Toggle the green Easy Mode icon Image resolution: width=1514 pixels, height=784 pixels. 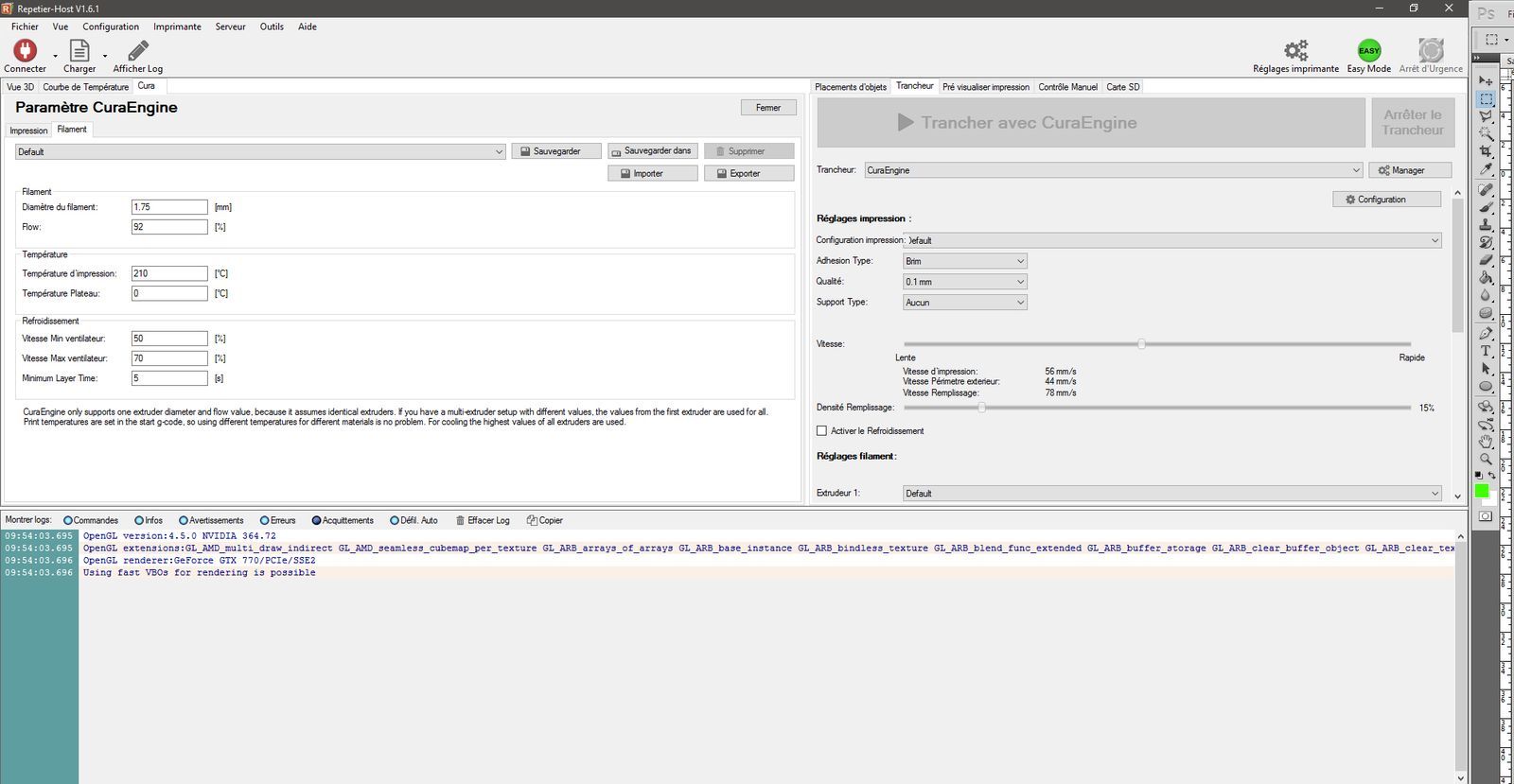[x=1368, y=50]
